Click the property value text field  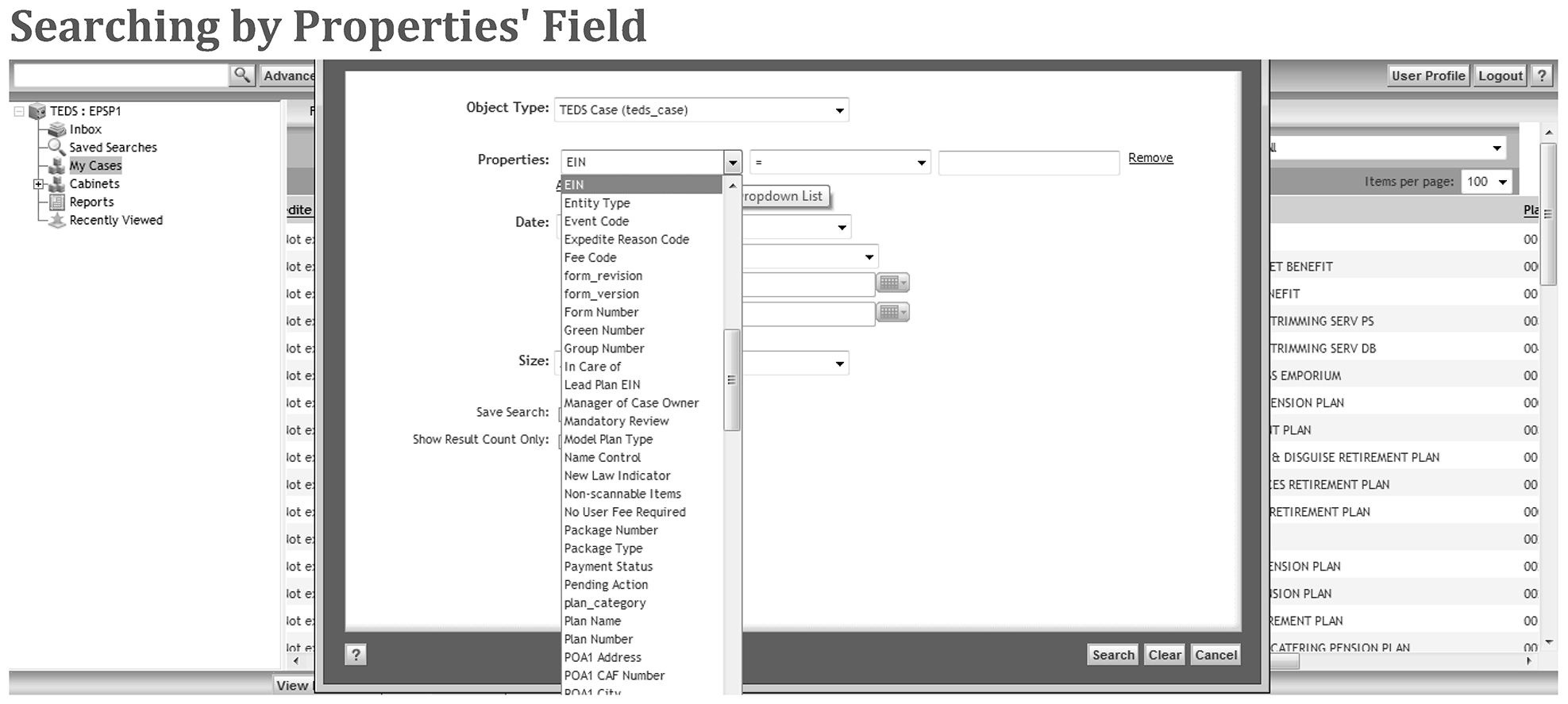(x=1028, y=163)
